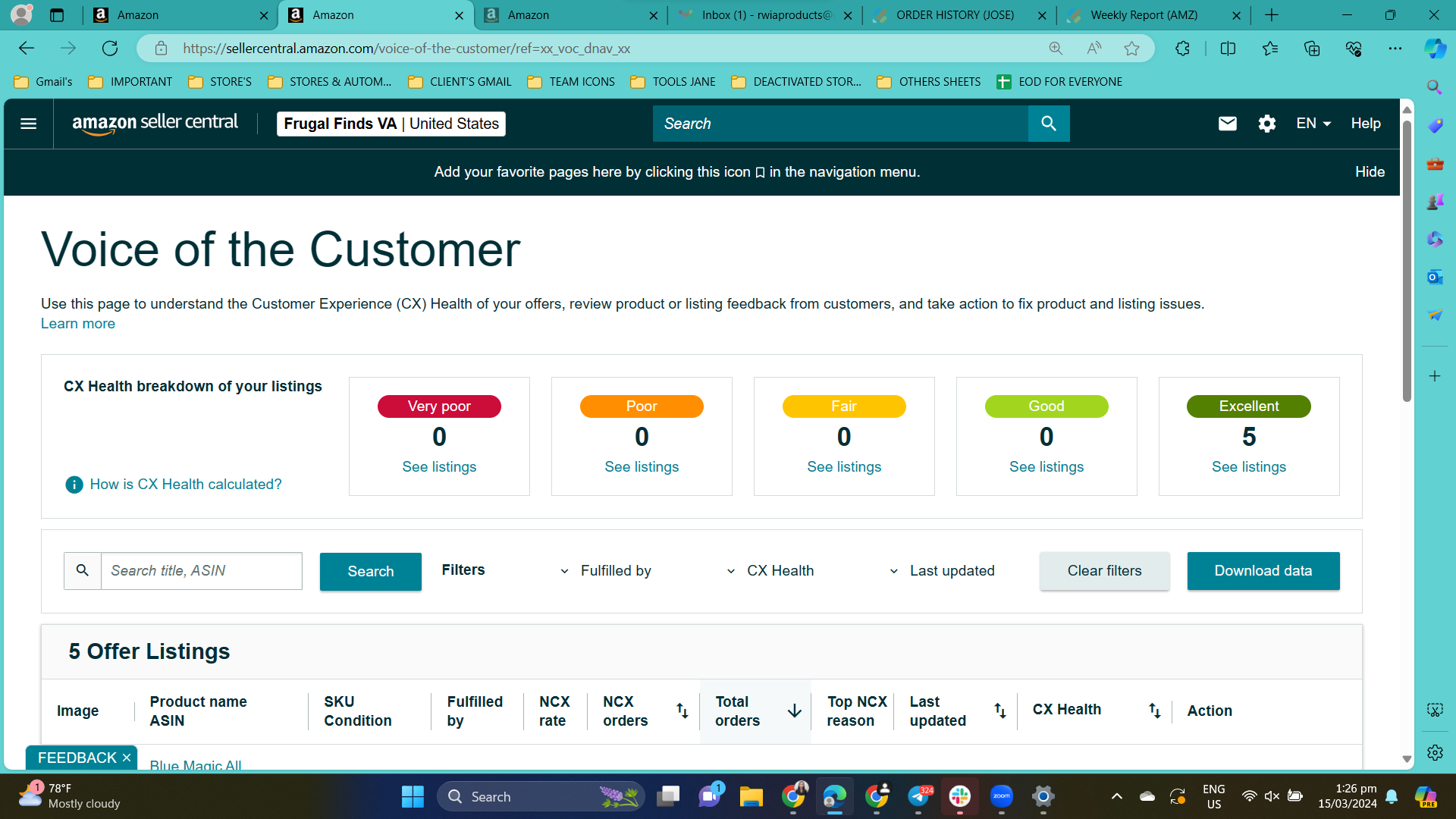Open Zoom app in the taskbar

tap(1001, 796)
